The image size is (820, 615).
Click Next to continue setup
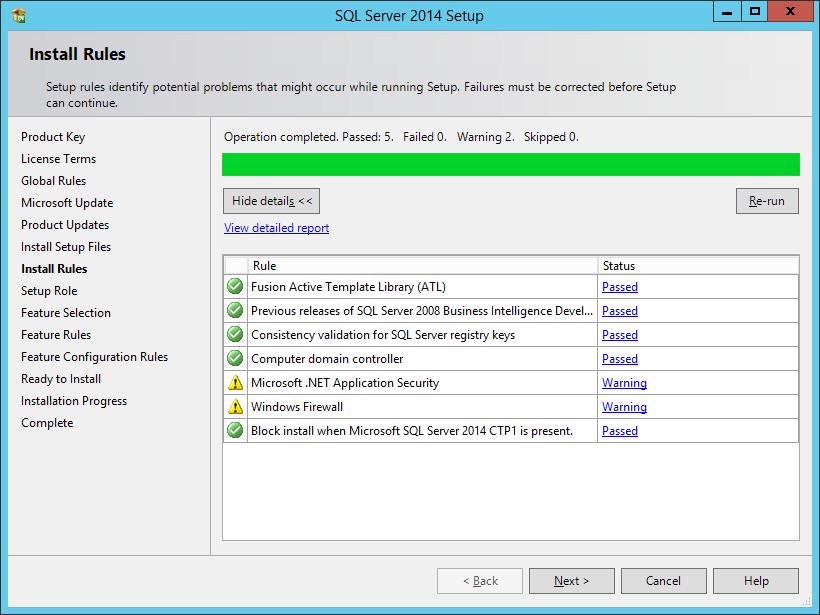[x=571, y=581]
